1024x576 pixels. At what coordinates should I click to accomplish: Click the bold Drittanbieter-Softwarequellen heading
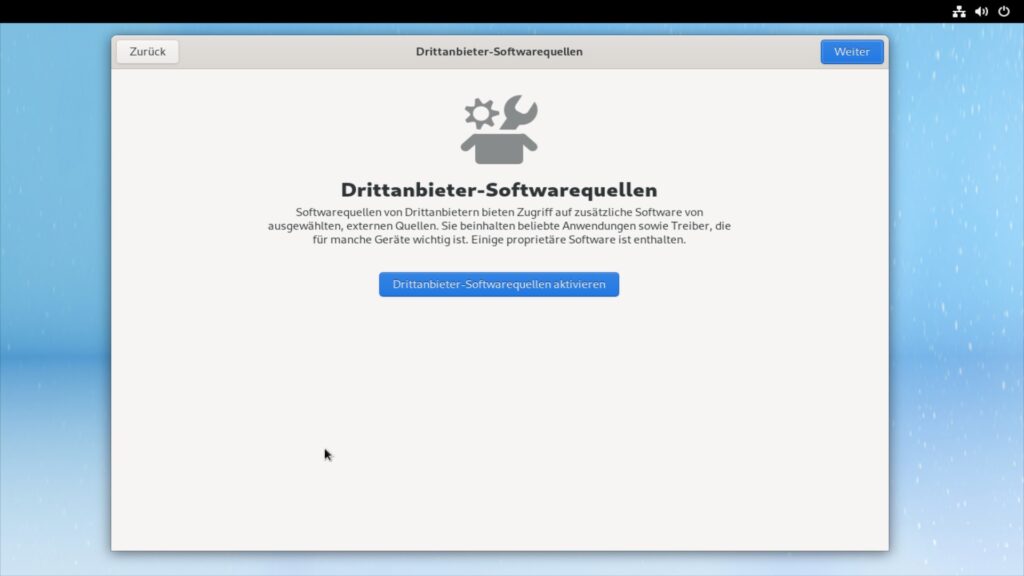click(x=499, y=190)
